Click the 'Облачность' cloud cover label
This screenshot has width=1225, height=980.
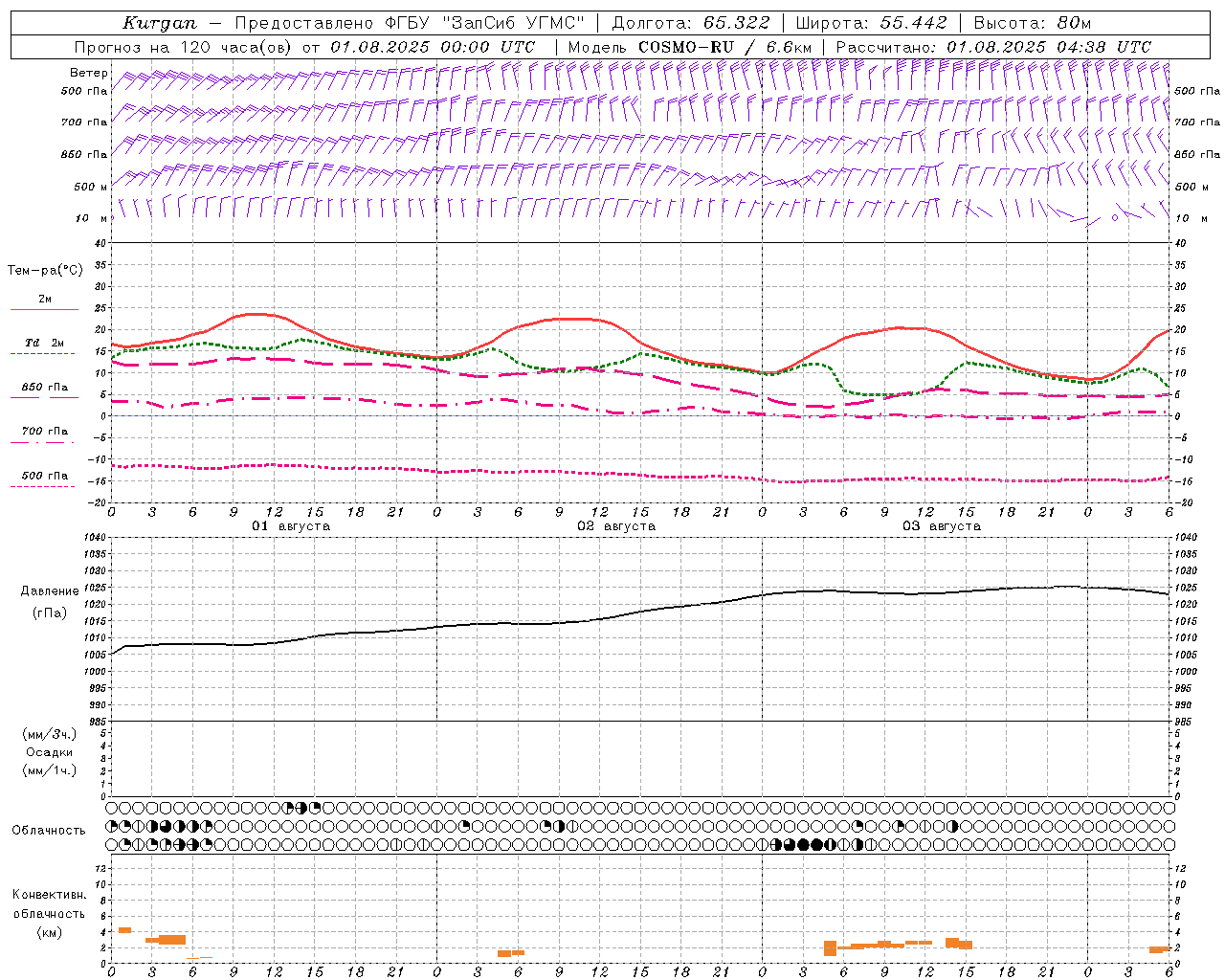click(49, 831)
